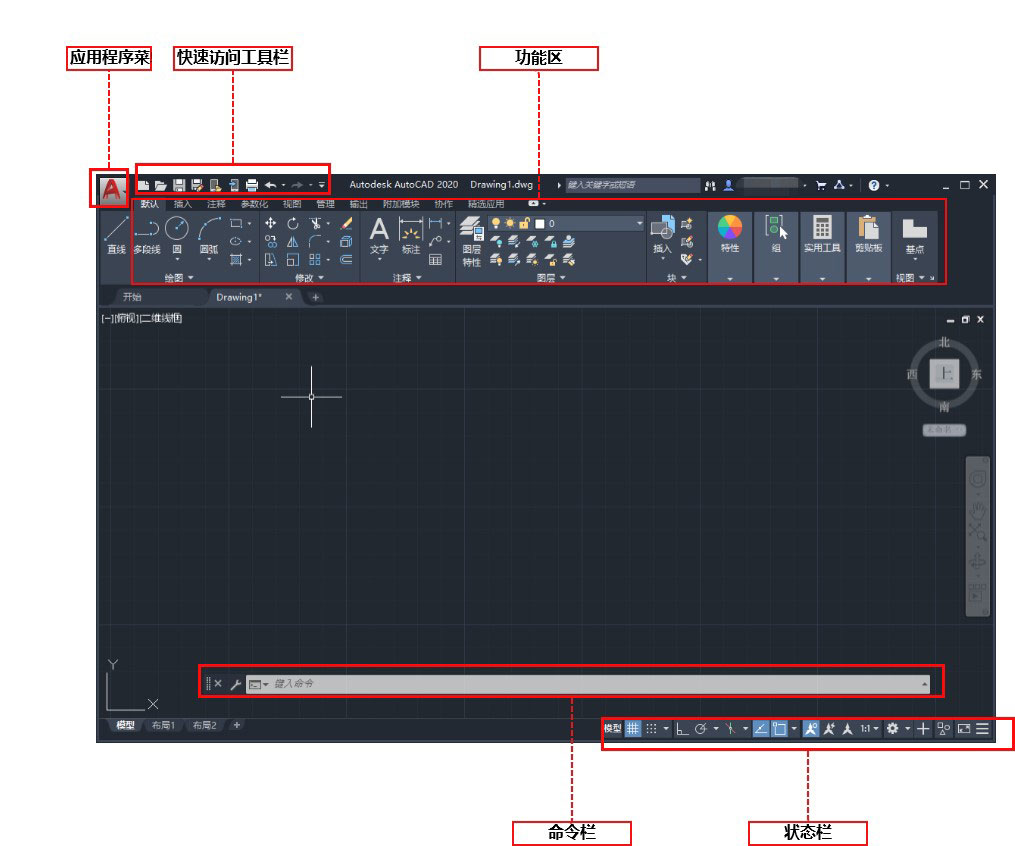This screenshot has height=846, width=1015.
Task: Expand the 绘图 (Draw) panel arrow
Action: [x=191, y=277]
